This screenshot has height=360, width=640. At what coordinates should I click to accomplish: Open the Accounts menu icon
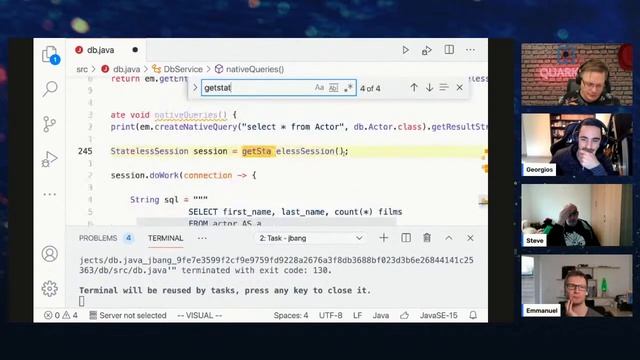coord(50,253)
